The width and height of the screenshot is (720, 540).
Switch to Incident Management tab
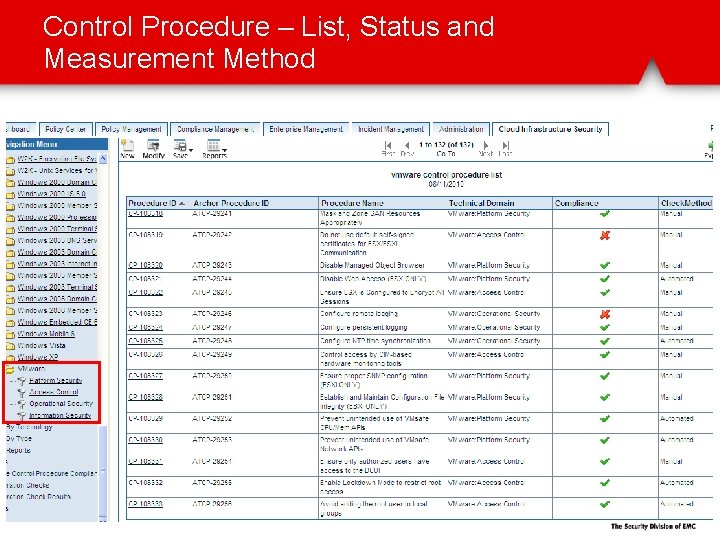point(391,129)
